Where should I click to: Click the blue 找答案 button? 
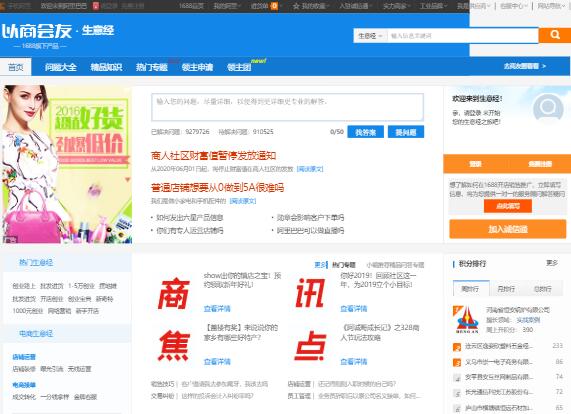pos(365,132)
